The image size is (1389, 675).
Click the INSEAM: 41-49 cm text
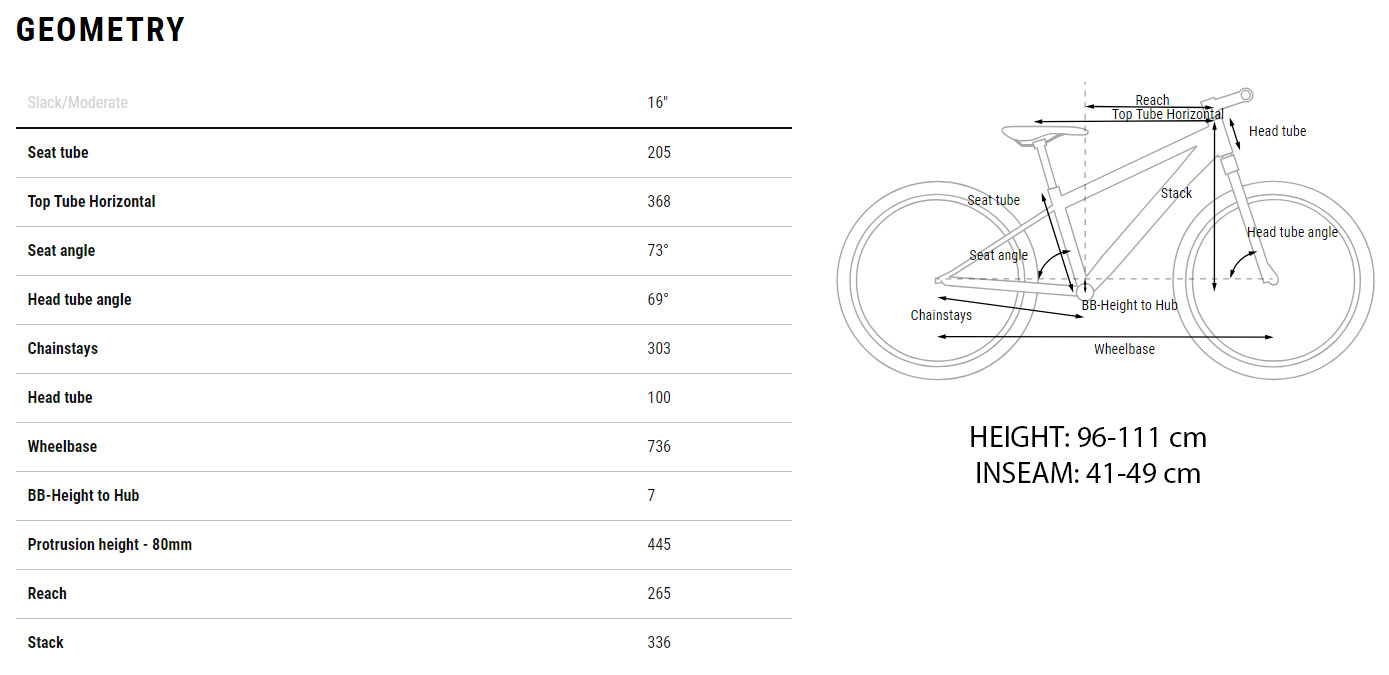1088,472
